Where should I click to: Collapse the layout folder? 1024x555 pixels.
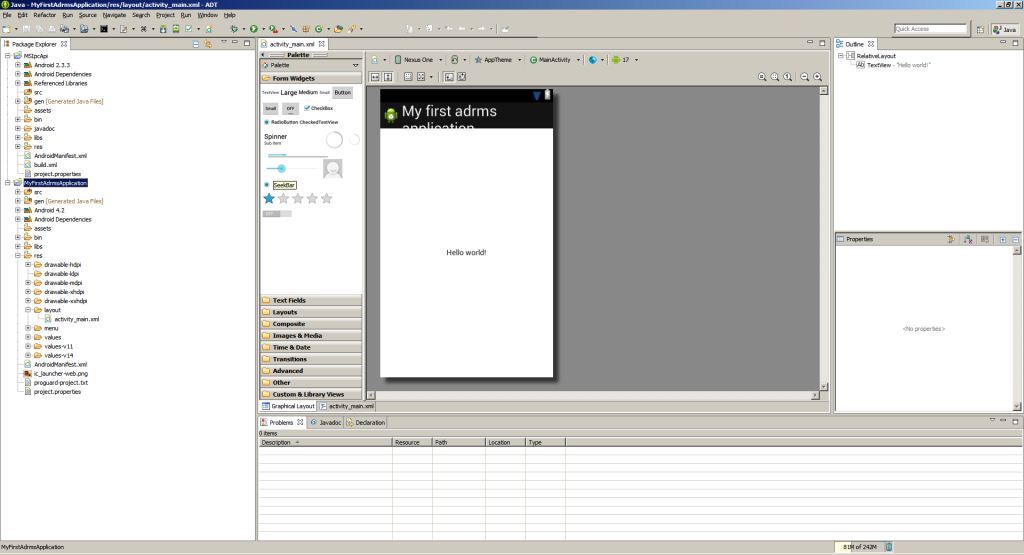pos(28,310)
